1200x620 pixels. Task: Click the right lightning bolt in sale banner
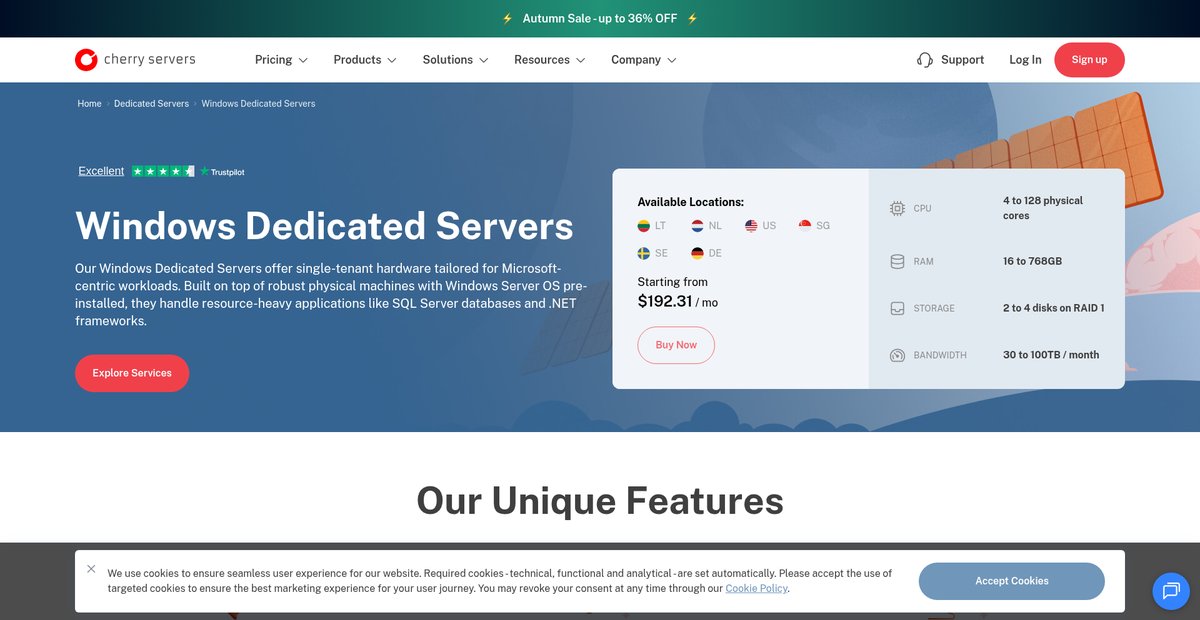pyautogui.click(x=692, y=19)
